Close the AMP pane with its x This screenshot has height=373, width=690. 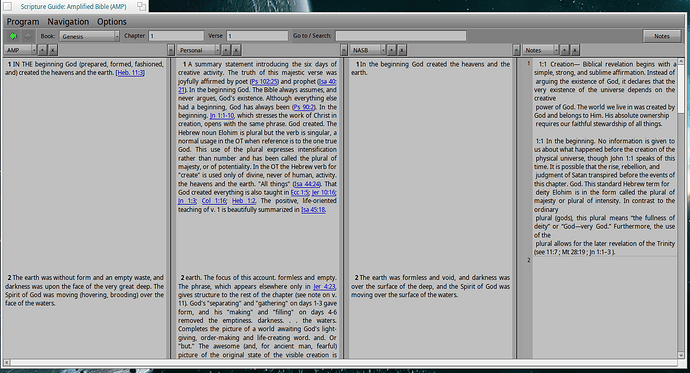point(53,50)
